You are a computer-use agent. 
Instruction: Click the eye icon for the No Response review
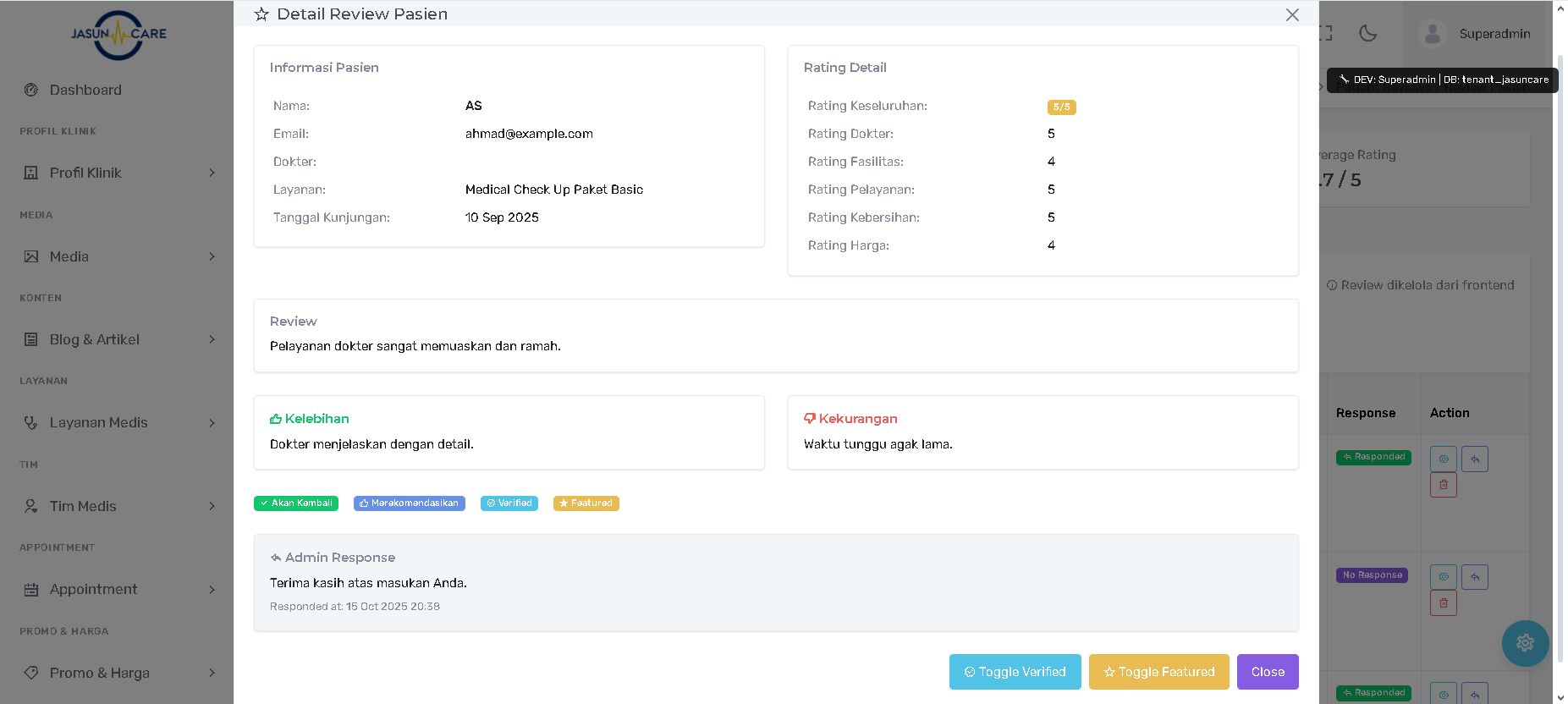pyautogui.click(x=1444, y=577)
